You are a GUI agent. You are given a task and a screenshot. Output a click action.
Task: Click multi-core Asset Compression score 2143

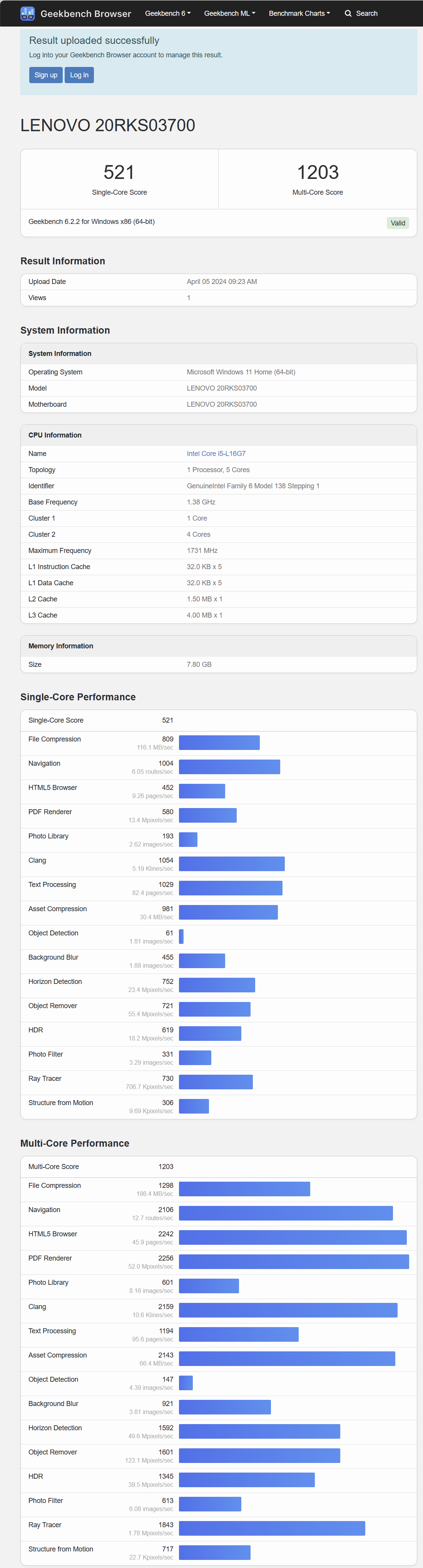point(166,1355)
